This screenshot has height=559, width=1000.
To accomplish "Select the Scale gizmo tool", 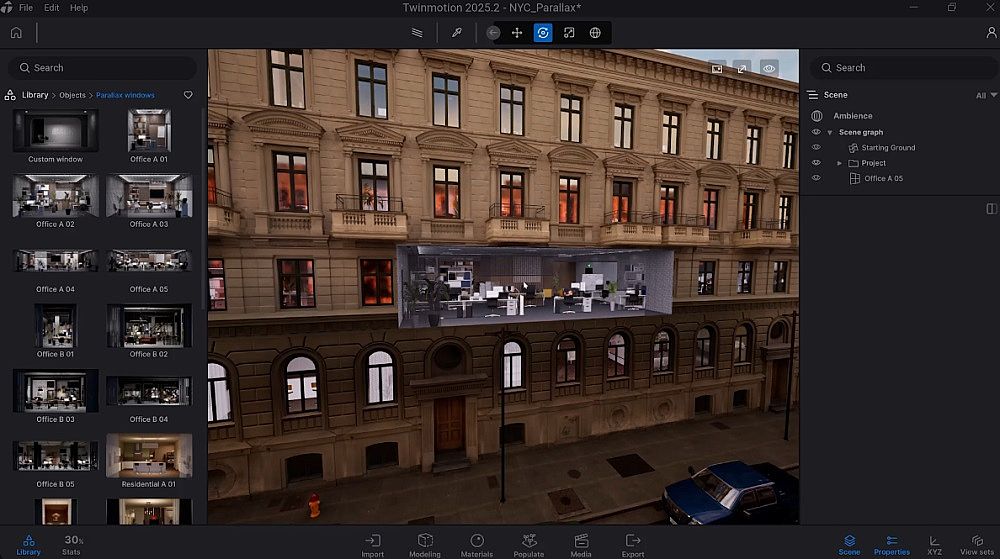I will 569,33.
